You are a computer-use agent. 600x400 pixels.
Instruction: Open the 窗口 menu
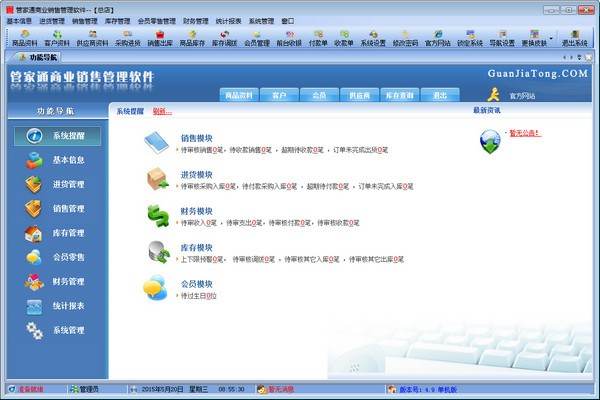click(287, 21)
